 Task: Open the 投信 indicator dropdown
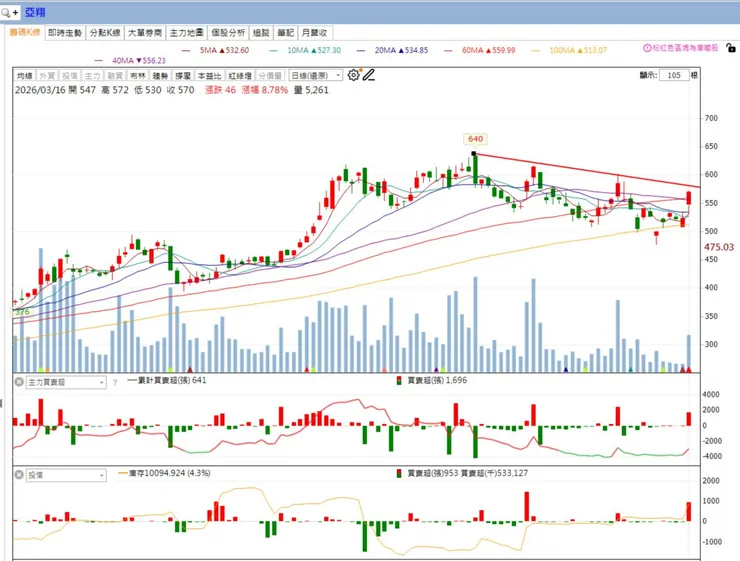[x=66, y=475]
